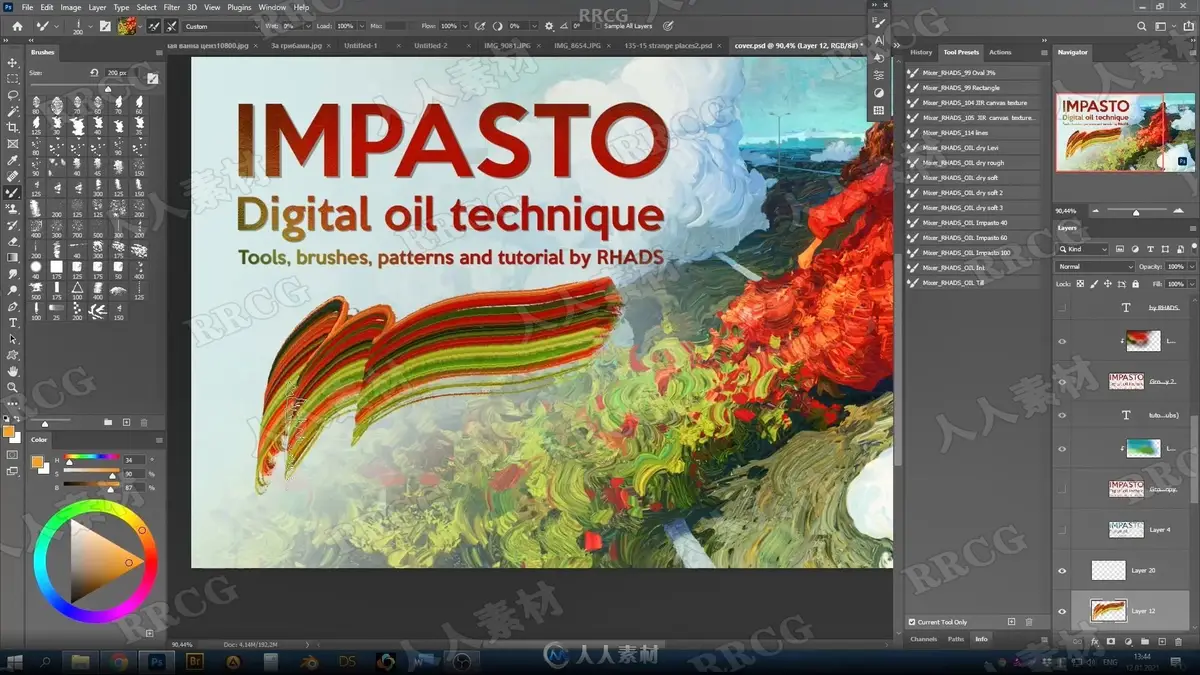
Task: Switch to the Actions tab
Action: pyautogui.click(x=1000, y=52)
